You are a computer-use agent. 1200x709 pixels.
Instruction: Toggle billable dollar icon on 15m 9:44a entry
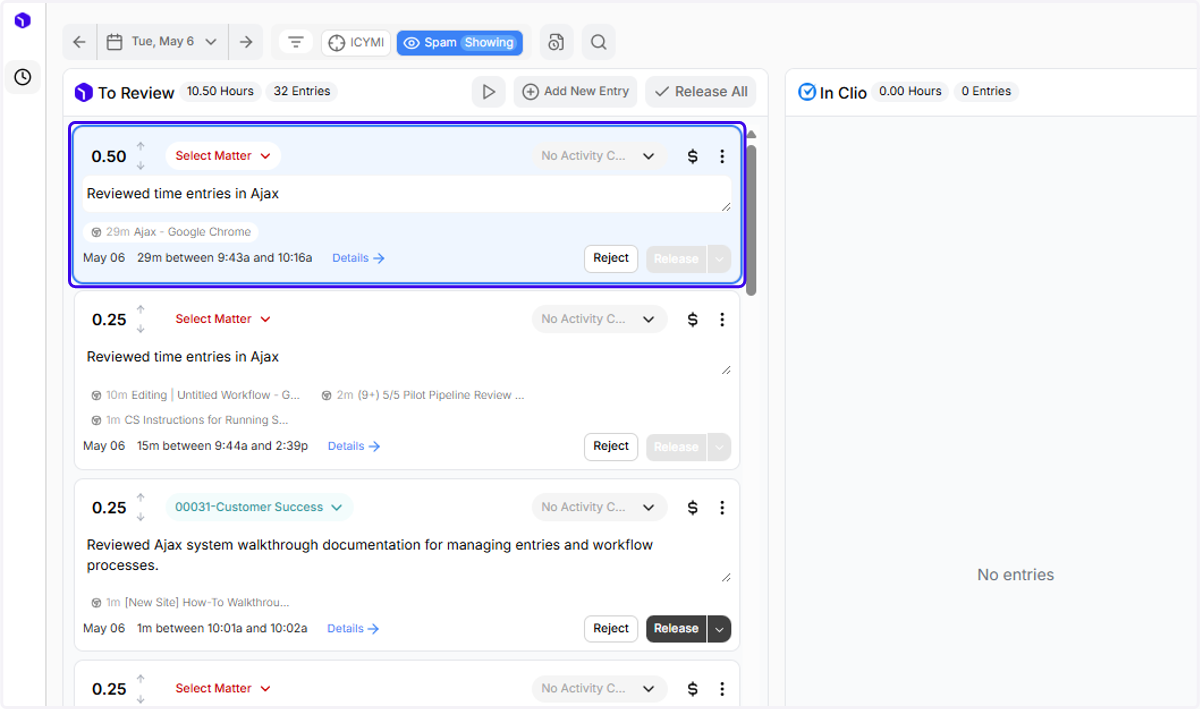pyautogui.click(x=692, y=320)
